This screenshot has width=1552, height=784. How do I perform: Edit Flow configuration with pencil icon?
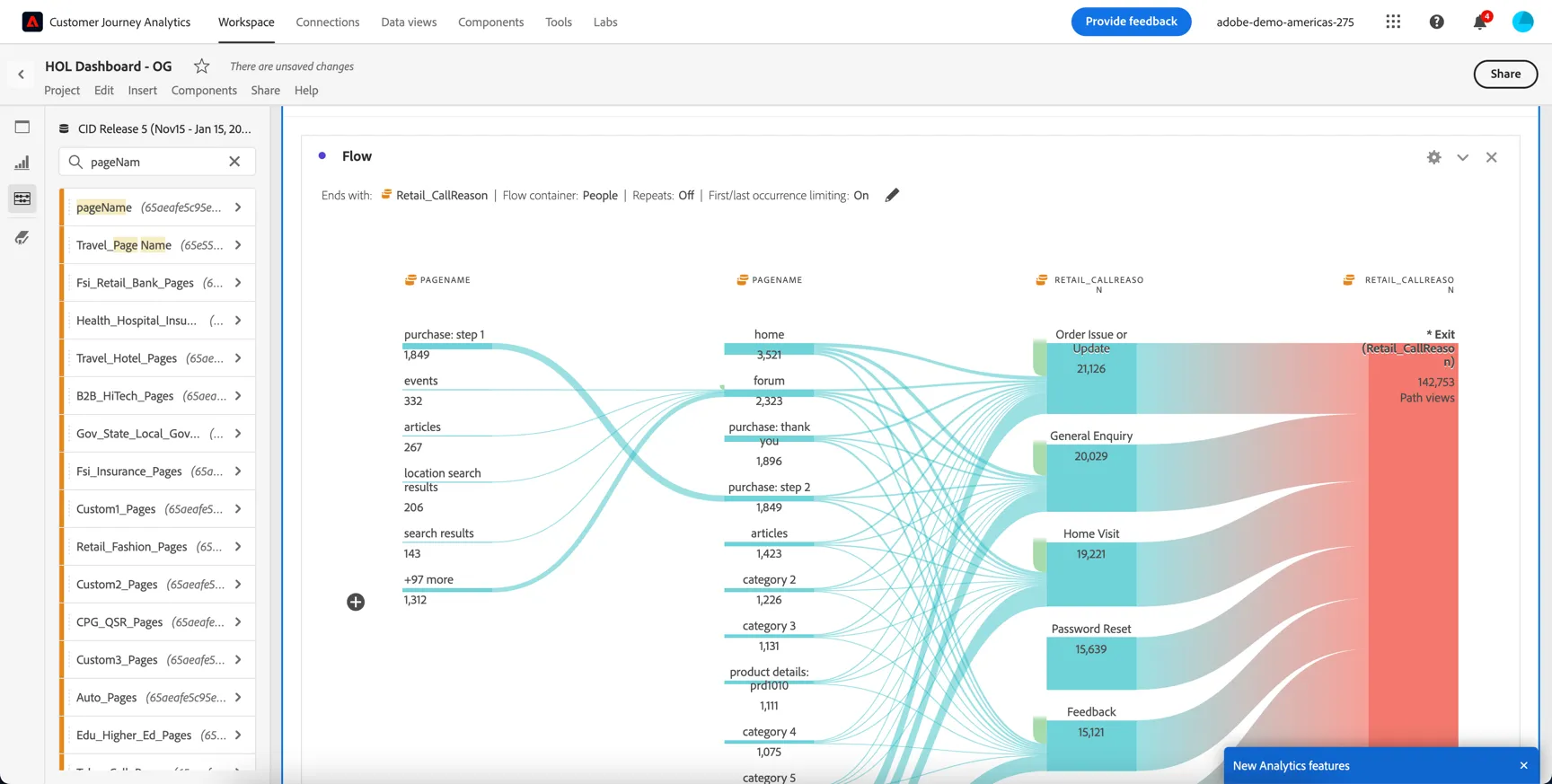tap(892, 195)
